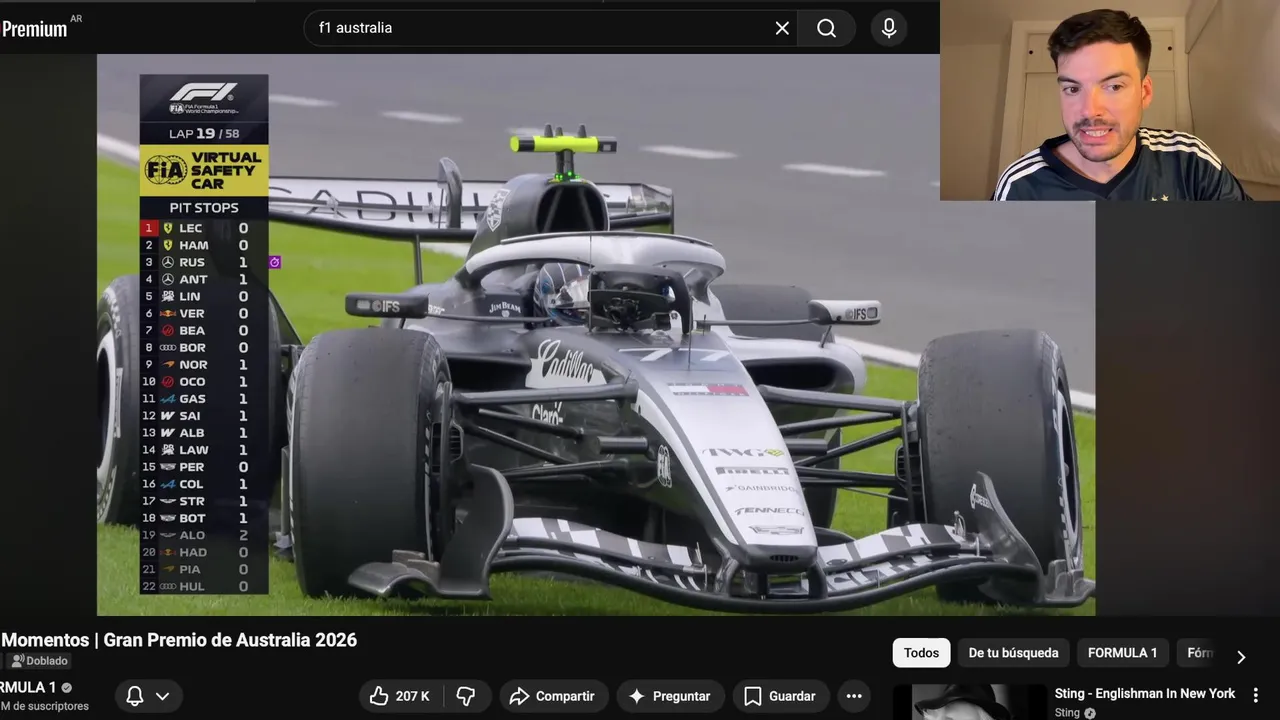This screenshot has height=720, width=1280.
Task: Open the Preguntar AI button
Action: click(669, 696)
